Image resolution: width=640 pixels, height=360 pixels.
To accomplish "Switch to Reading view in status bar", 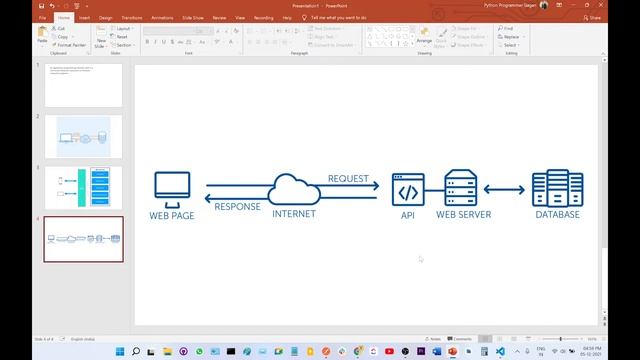I will 514,339.
